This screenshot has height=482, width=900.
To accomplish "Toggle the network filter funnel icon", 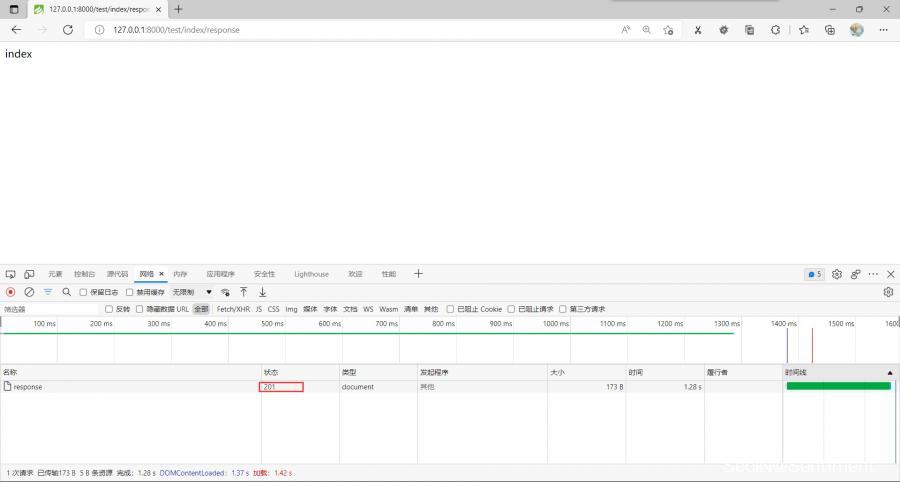I will click(x=47, y=292).
